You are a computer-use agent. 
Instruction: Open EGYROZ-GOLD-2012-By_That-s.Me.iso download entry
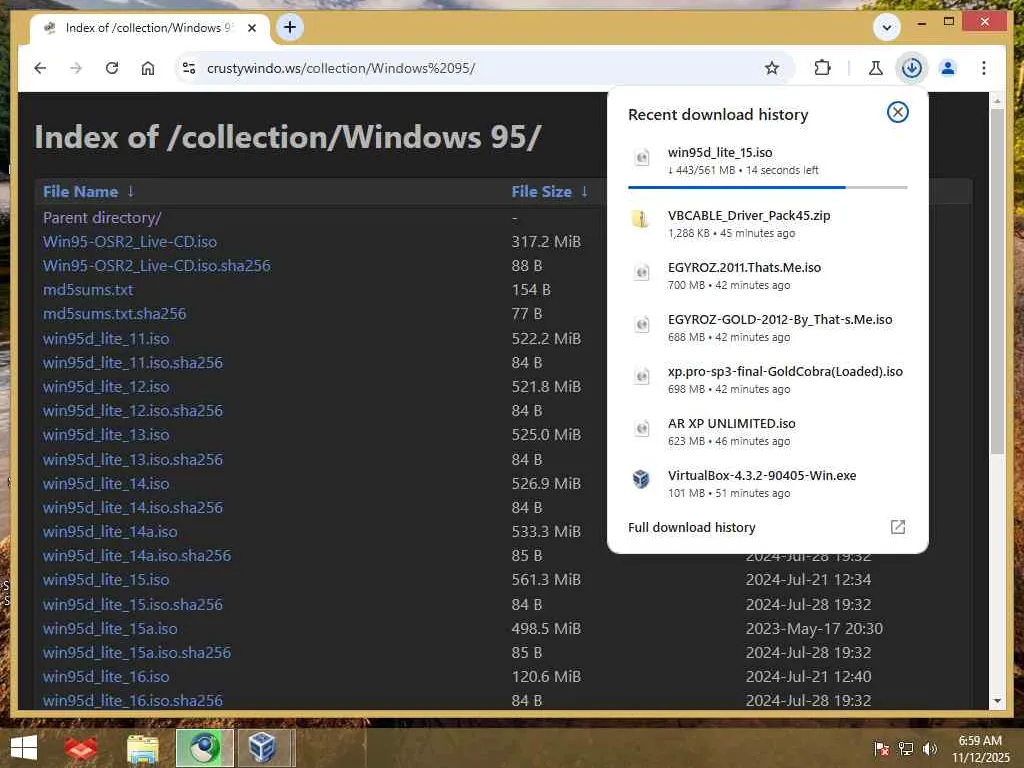pyautogui.click(x=767, y=328)
